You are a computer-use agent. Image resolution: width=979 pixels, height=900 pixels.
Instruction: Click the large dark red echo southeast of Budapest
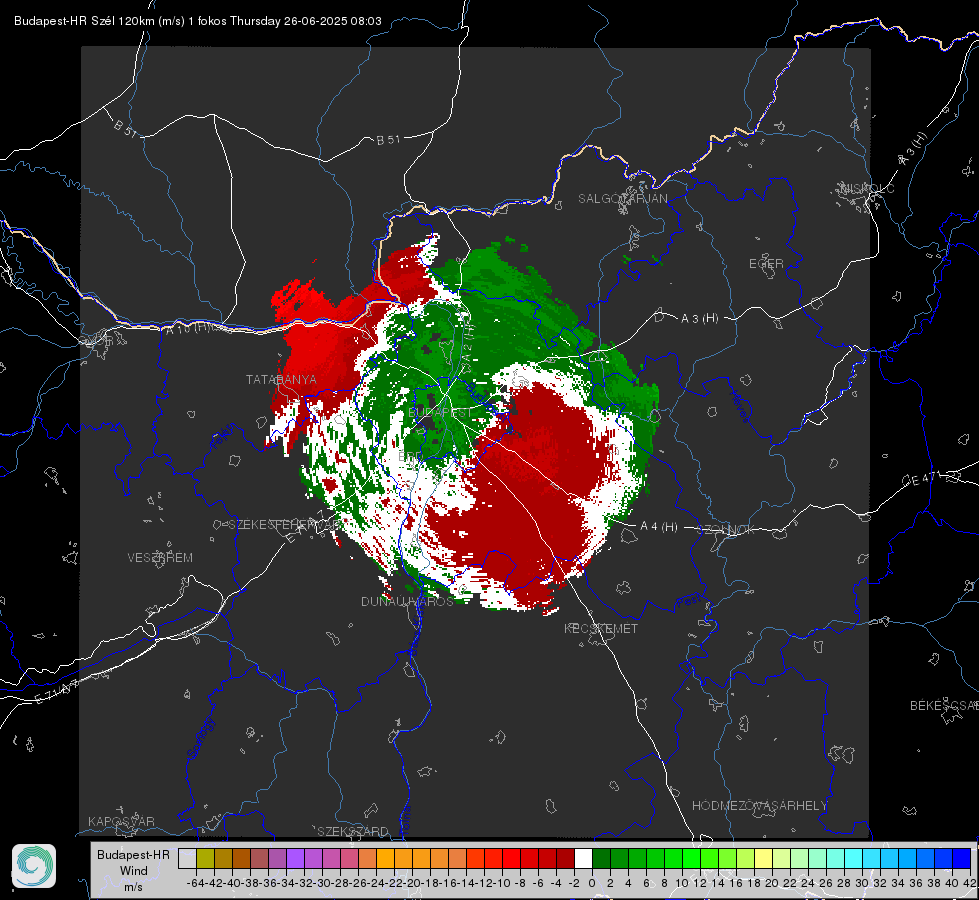pyautogui.click(x=531, y=493)
